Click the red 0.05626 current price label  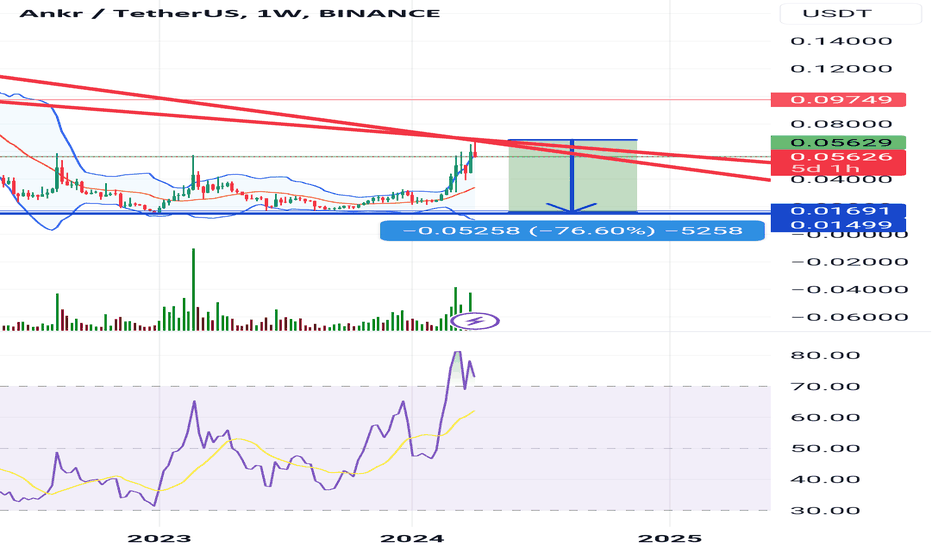(x=838, y=156)
